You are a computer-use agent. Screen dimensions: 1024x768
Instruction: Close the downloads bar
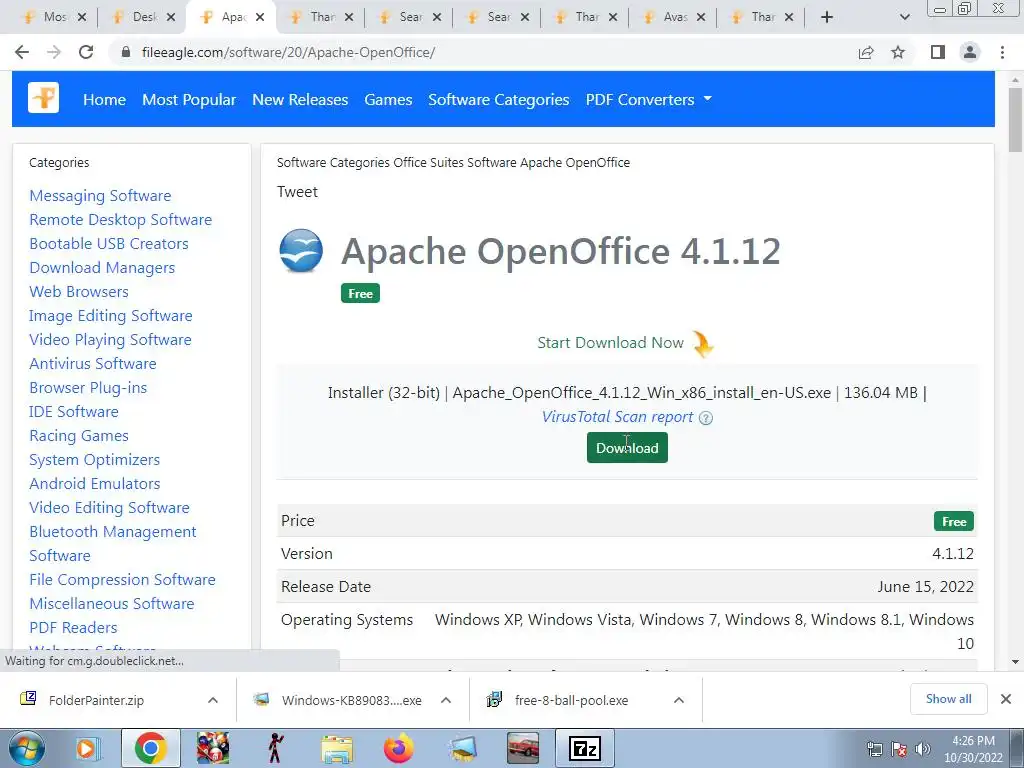pos(1006,699)
